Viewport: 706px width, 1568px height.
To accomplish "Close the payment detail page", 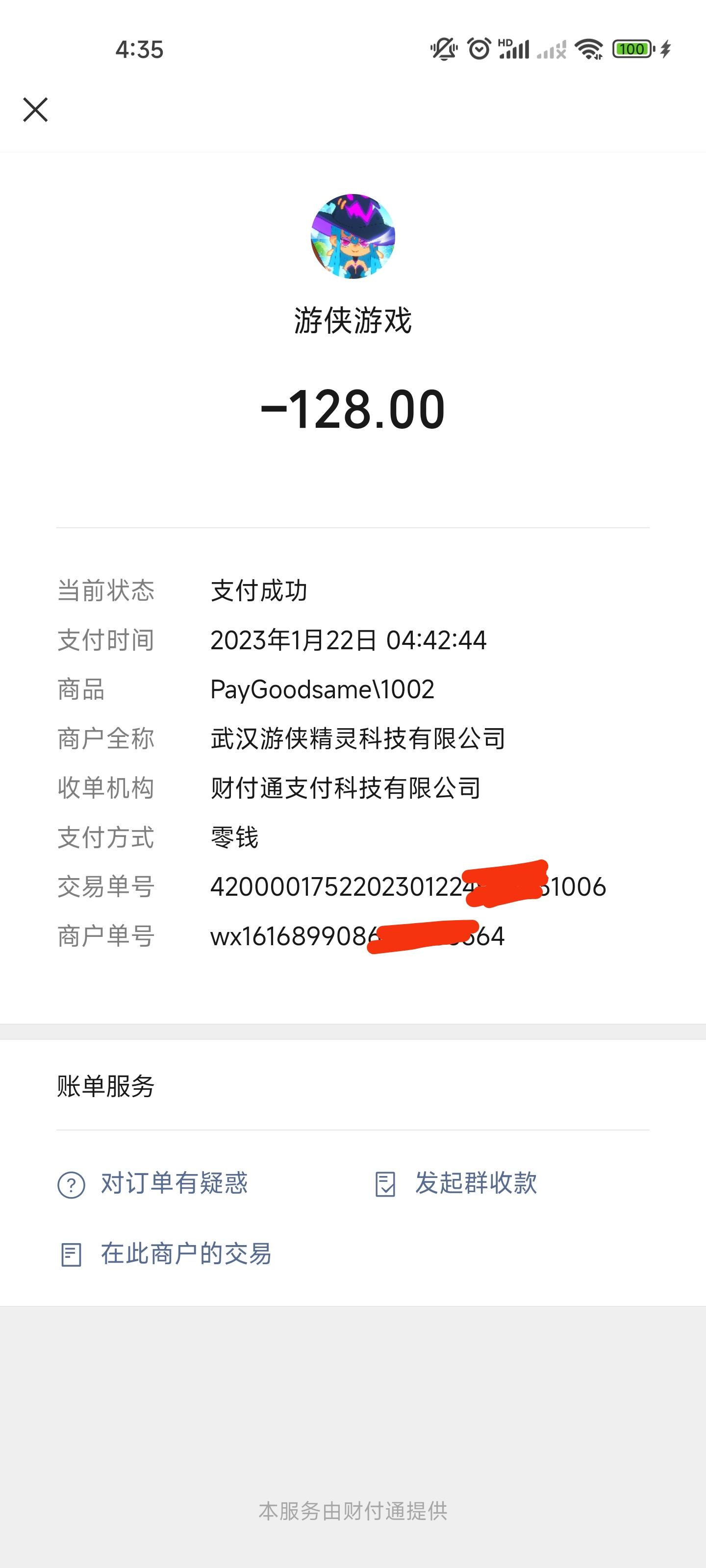I will point(35,110).
